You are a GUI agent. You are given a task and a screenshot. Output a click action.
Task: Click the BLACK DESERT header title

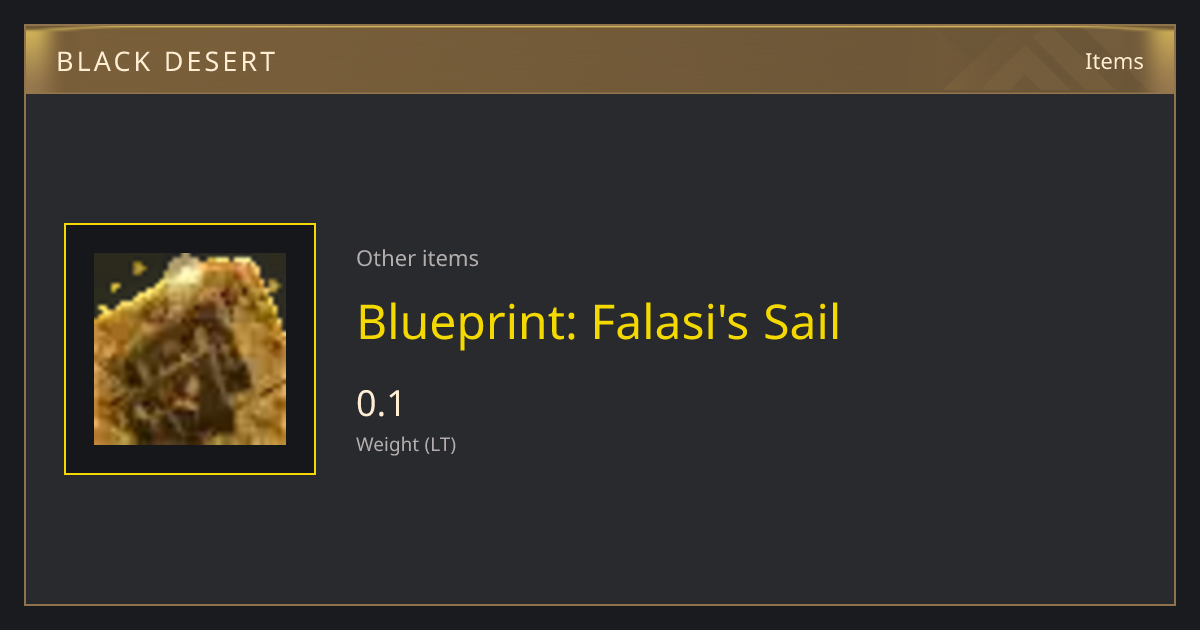(x=166, y=62)
